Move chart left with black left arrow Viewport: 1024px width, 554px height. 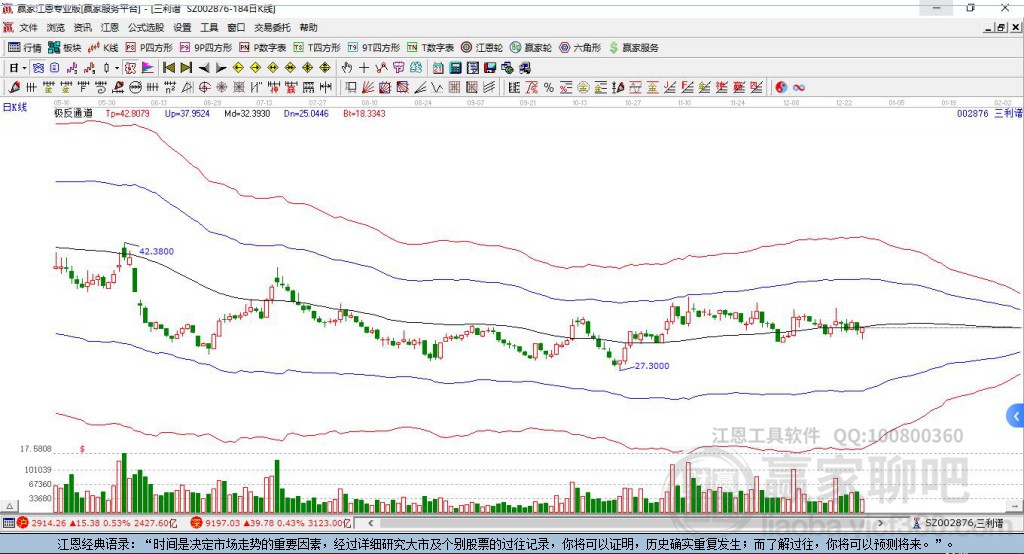coord(204,68)
